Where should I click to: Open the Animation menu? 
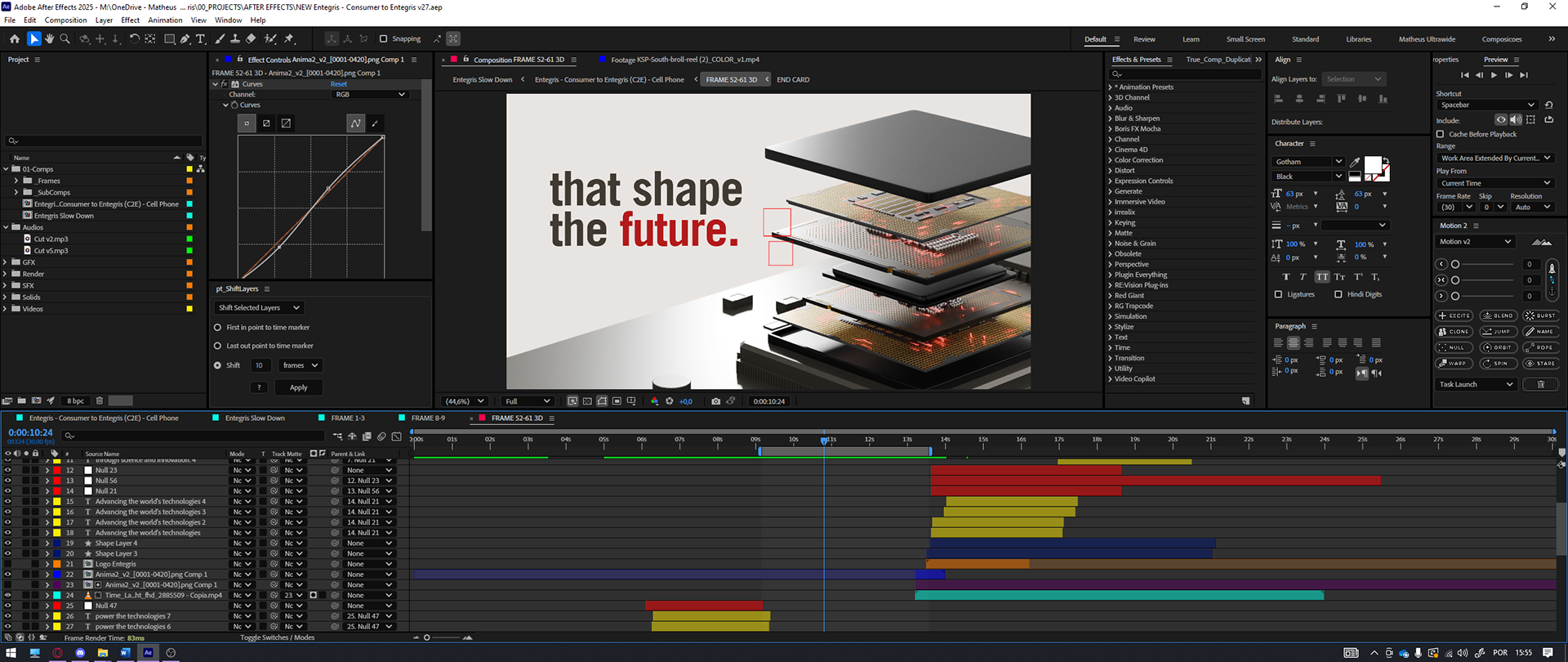coord(165,20)
